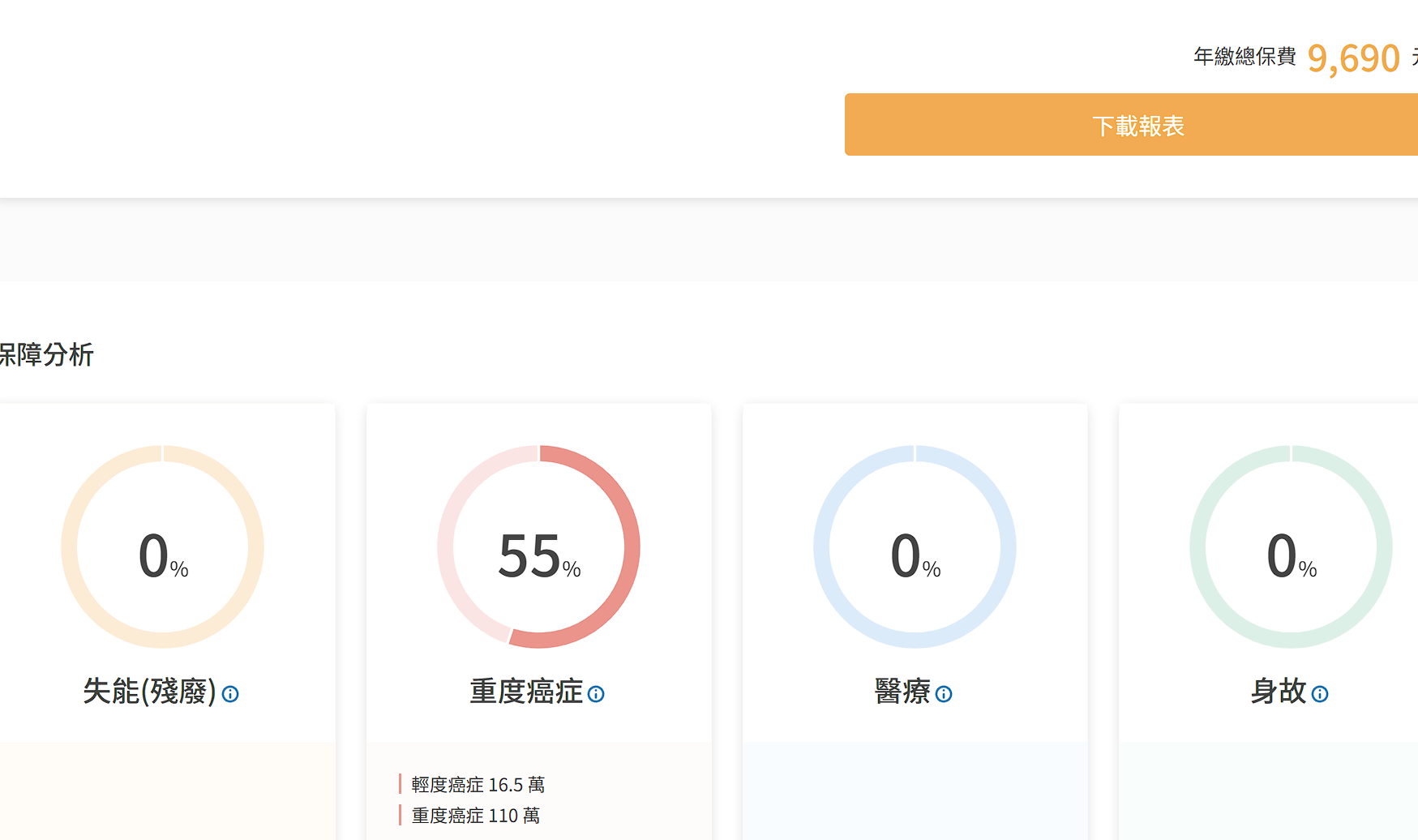The image size is (1418, 840).
Task: Click the 醫療 card title
Action: (902, 692)
